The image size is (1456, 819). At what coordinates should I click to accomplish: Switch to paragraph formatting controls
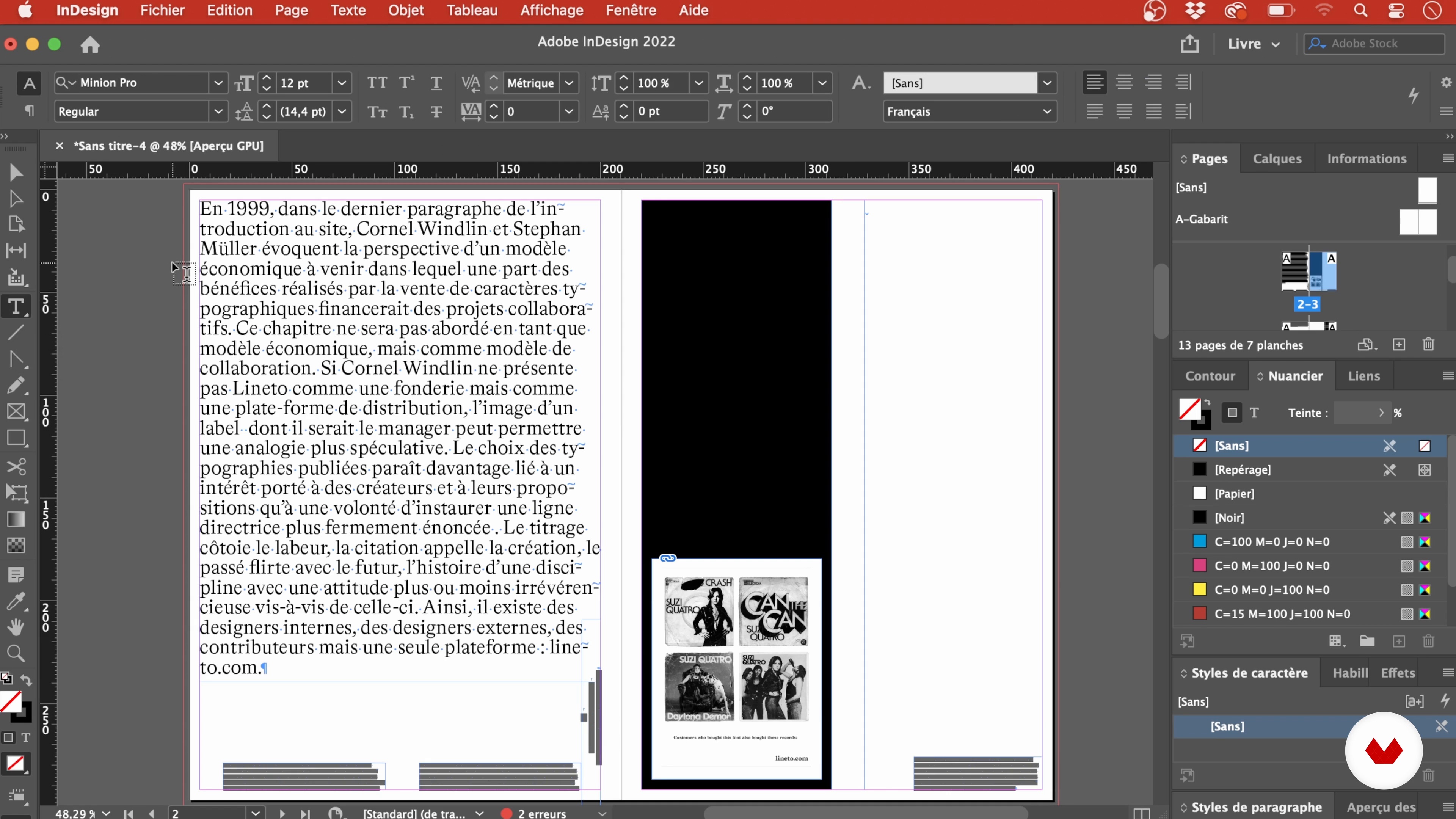[30, 111]
